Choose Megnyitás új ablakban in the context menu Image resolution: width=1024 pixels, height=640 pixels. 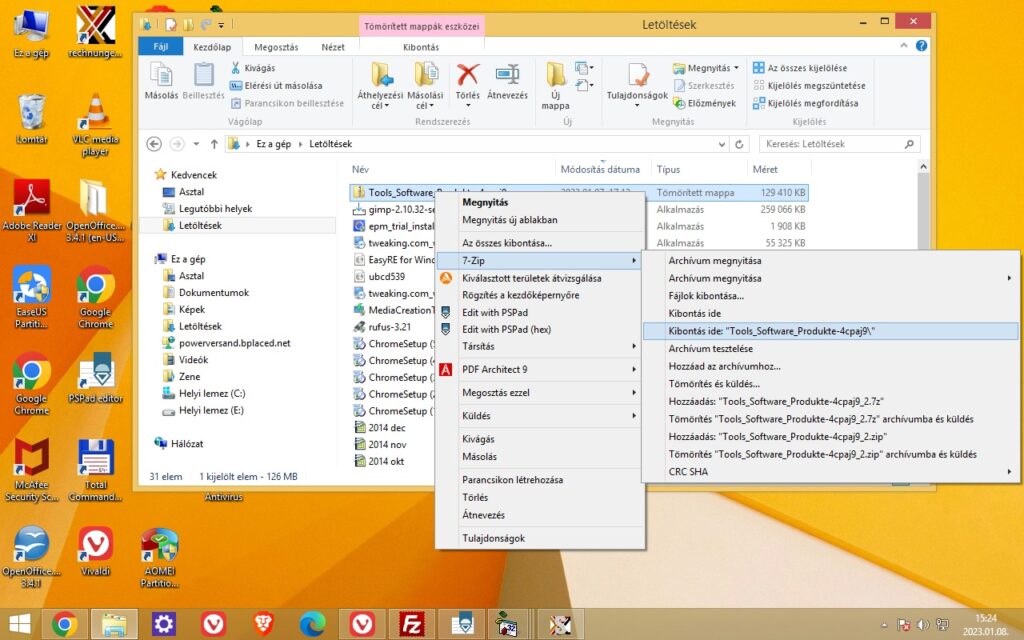(540, 220)
